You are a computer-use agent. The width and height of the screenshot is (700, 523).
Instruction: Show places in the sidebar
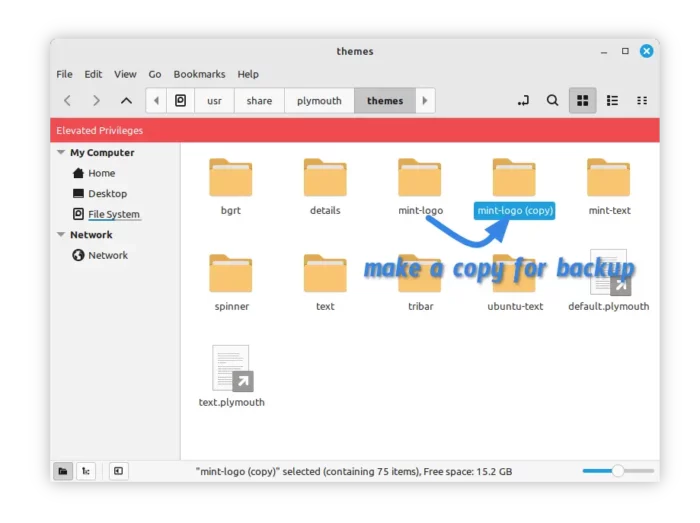coord(63,471)
